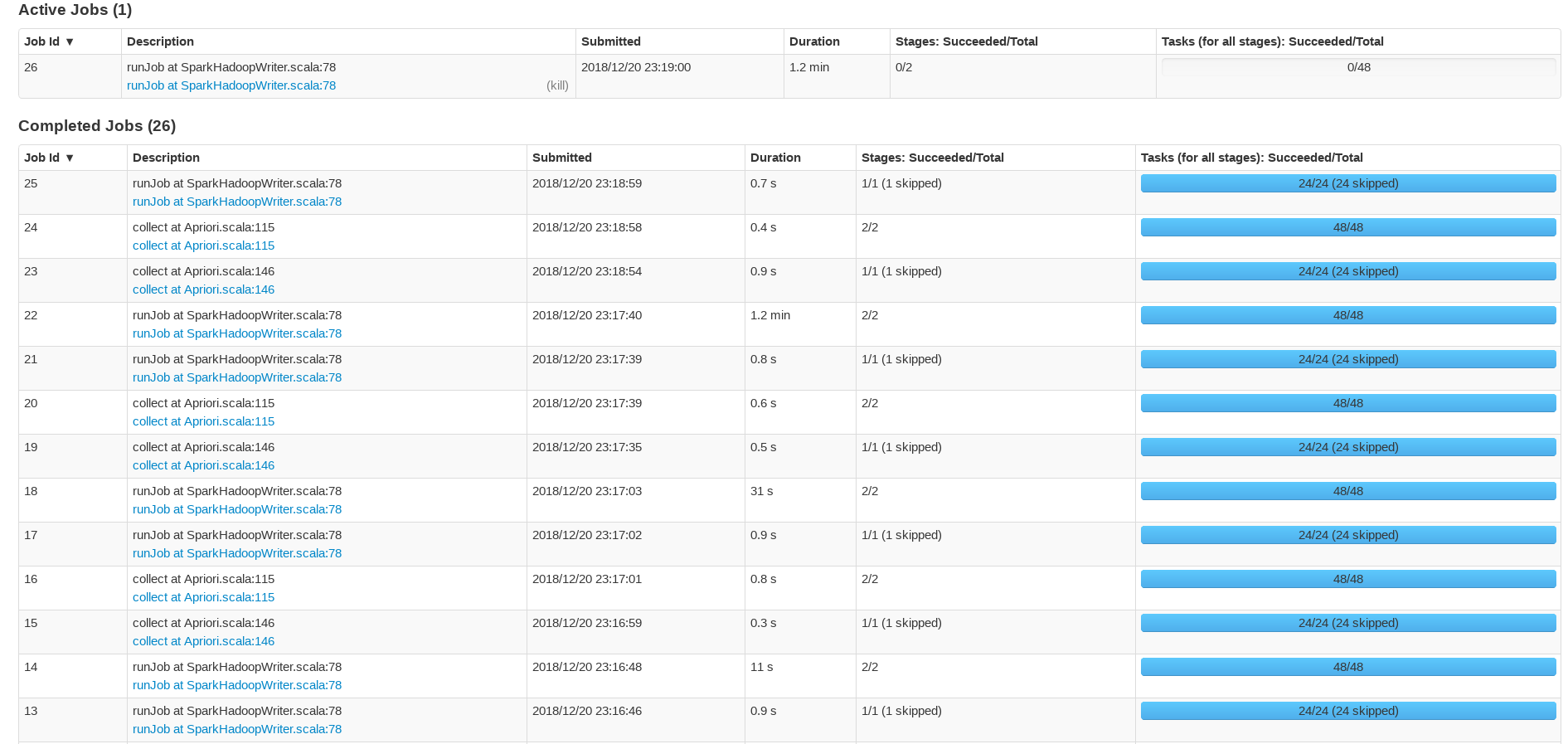
Task: Open the active job 26 runJob link
Action: 231,85
